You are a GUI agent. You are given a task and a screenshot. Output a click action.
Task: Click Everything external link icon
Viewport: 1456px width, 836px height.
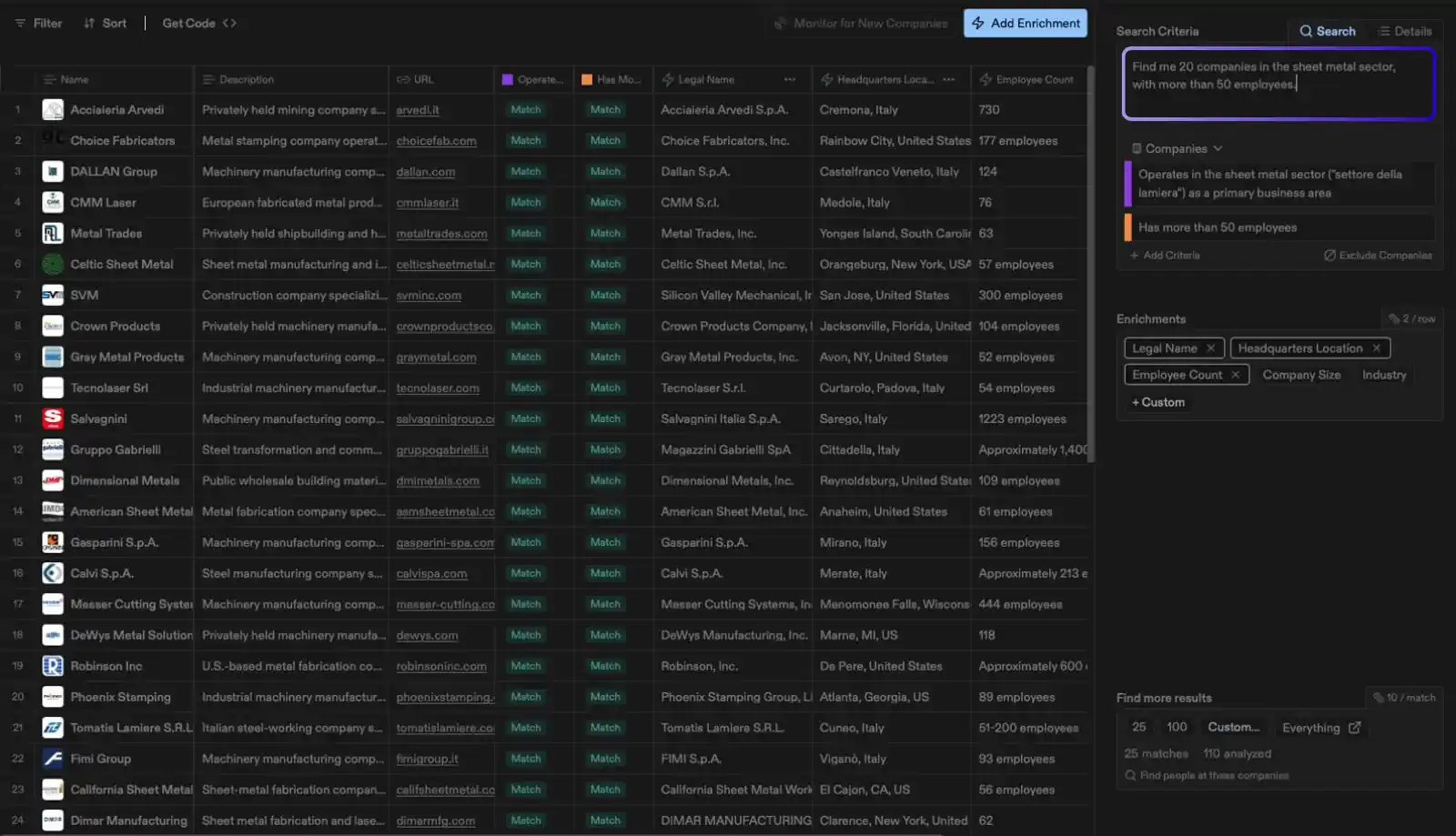1354,728
